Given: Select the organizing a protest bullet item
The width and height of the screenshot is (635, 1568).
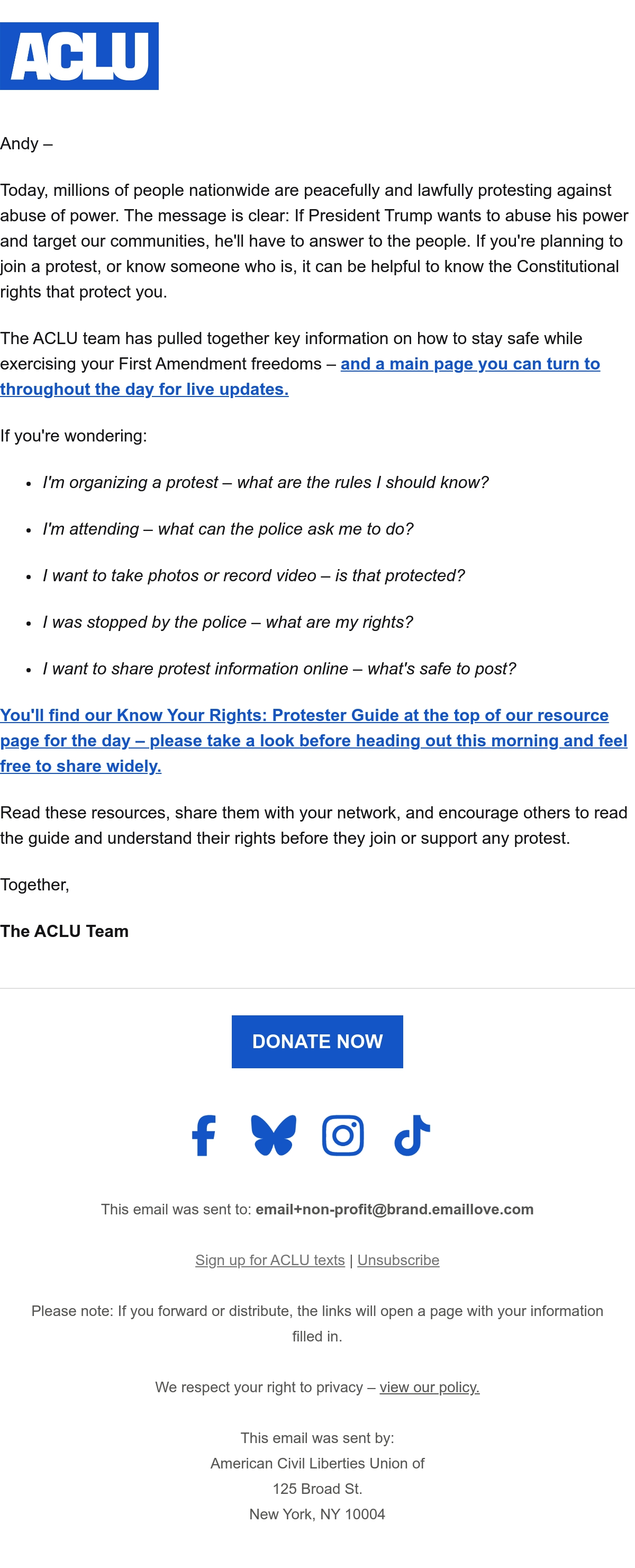Looking at the screenshot, I should click(266, 482).
